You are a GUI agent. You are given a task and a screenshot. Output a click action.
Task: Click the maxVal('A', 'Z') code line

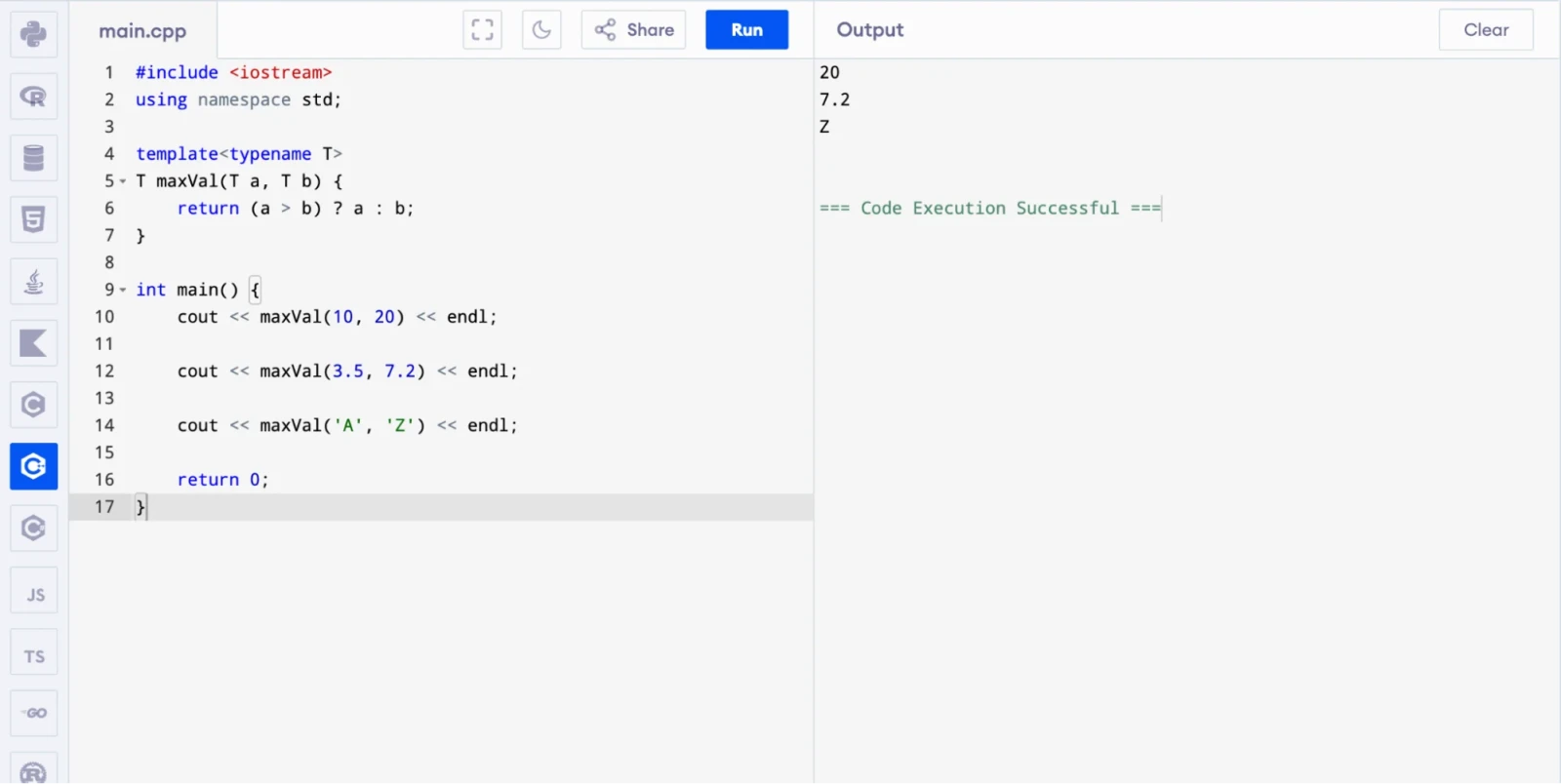(347, 425)
